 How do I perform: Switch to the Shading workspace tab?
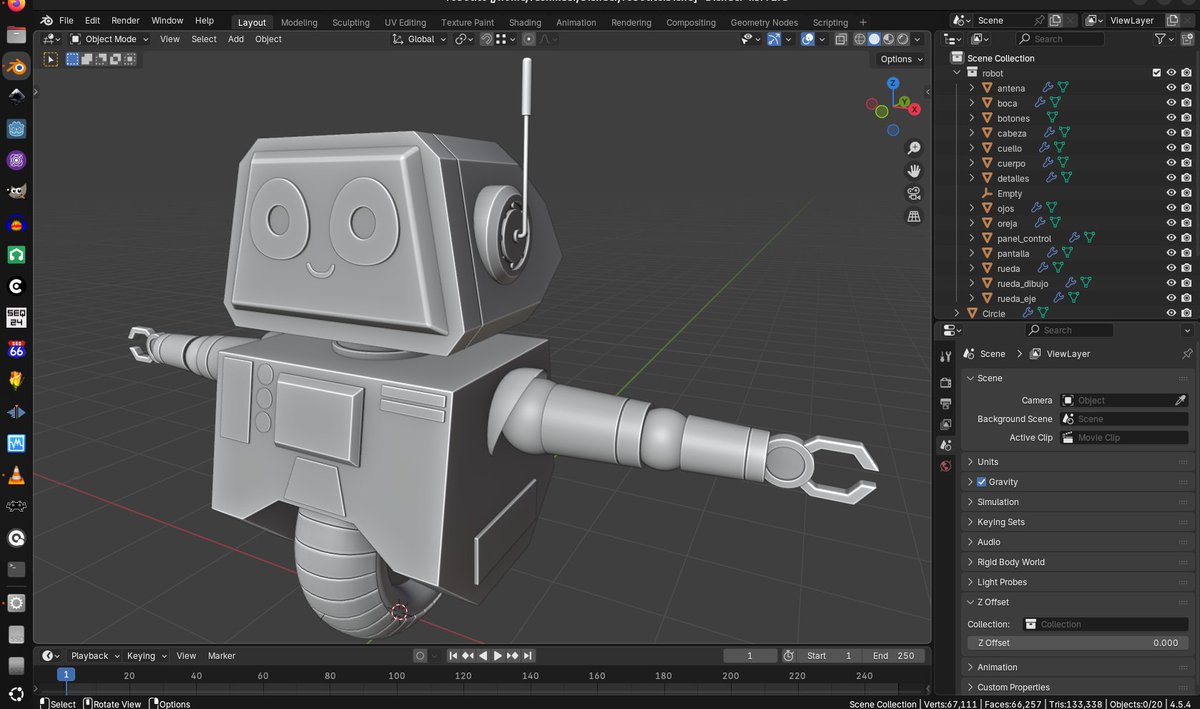coord(525,21)
